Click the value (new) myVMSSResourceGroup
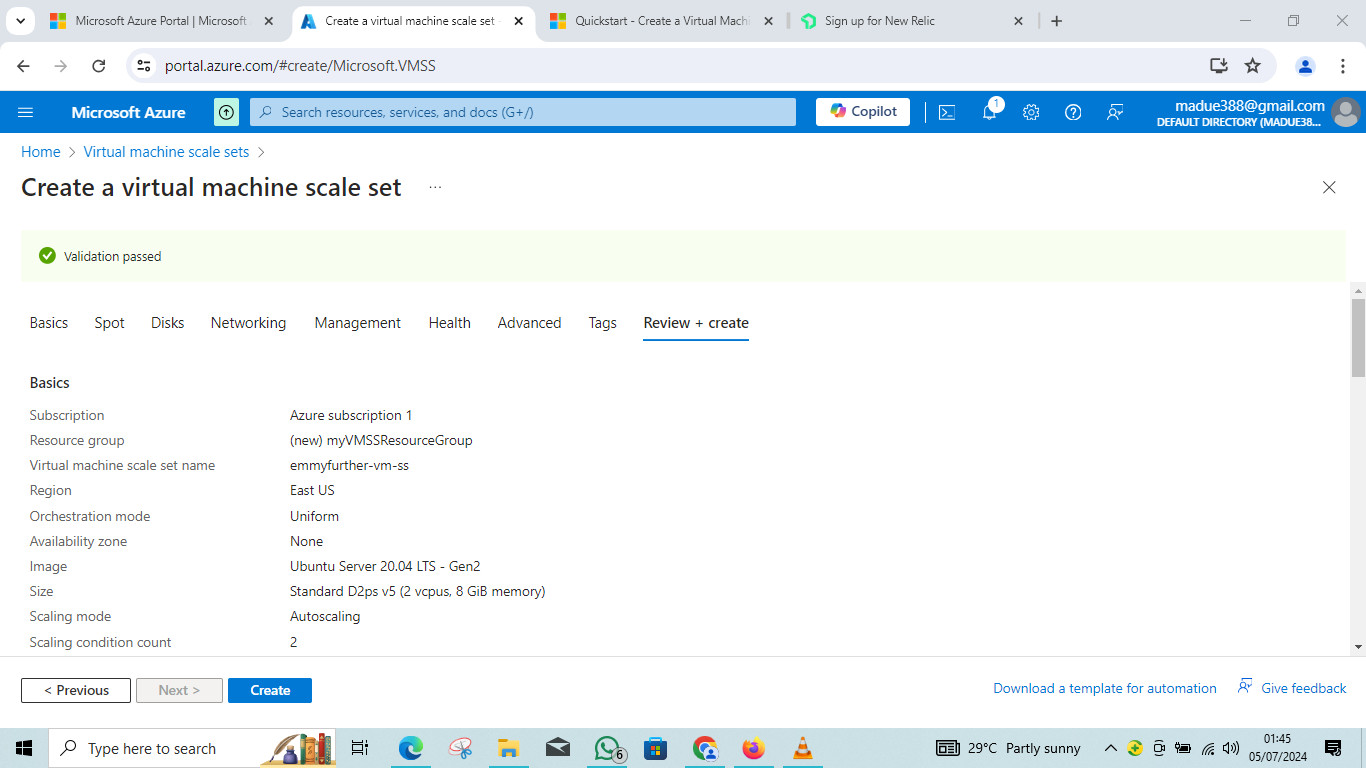Image resolution: width=1366 pixels, height=768 pixels. 381,440
